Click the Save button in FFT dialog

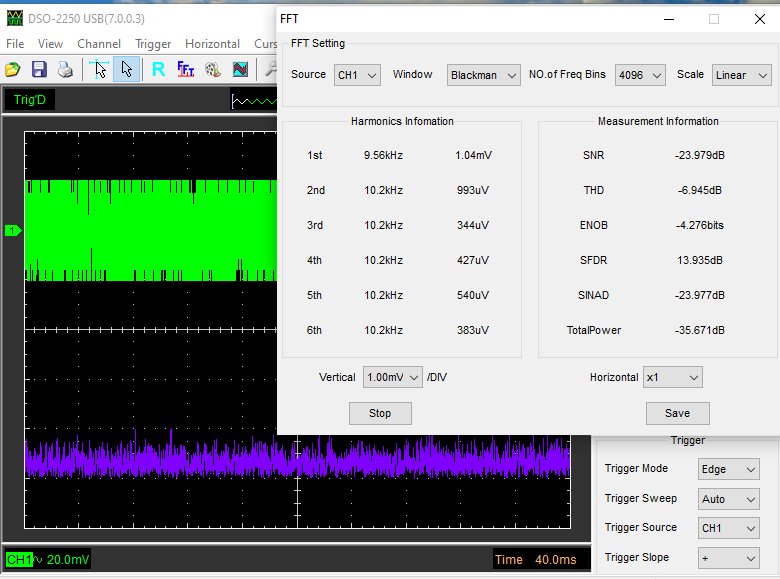pos(677,413)
